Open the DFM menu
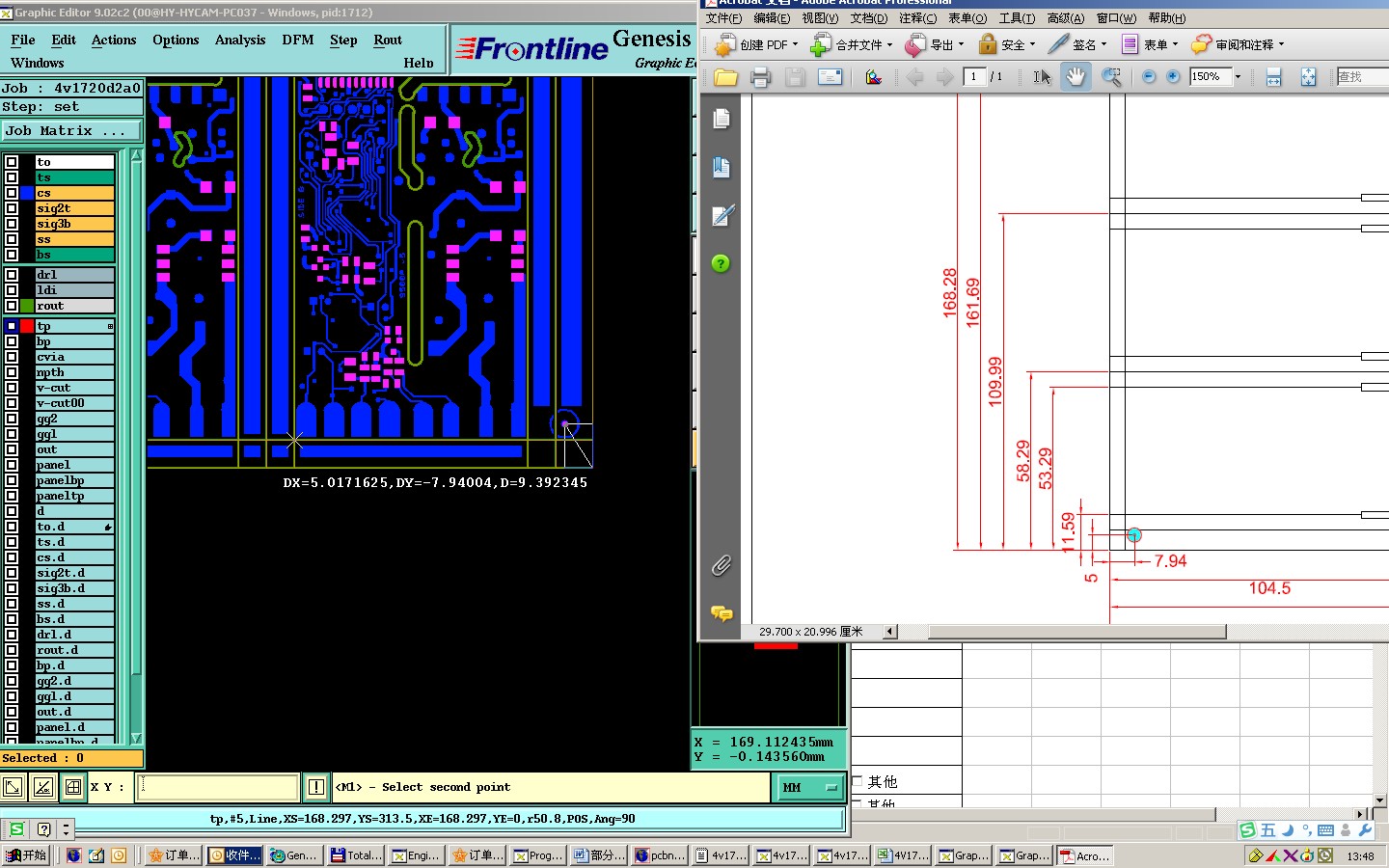 click(297, 41)
